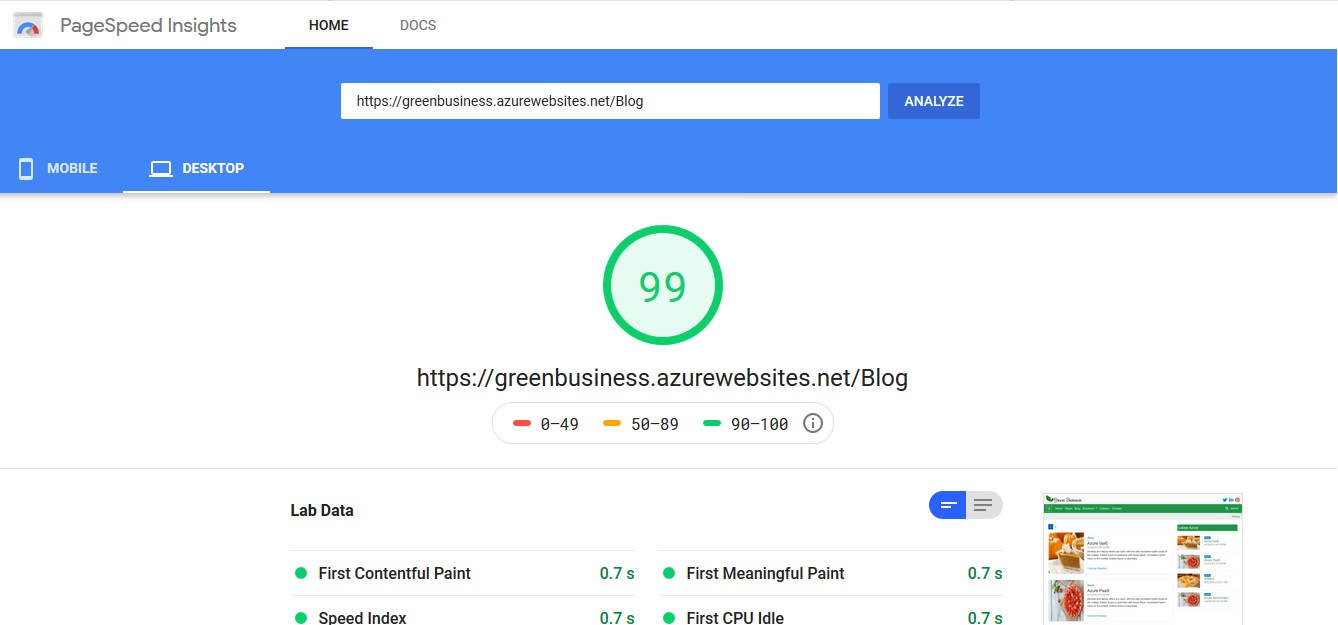Image resolution: width=1338 pixels, height=625 pixels.
Task: Click the green 90–100 legend swatch
Action: click(712, 424)
